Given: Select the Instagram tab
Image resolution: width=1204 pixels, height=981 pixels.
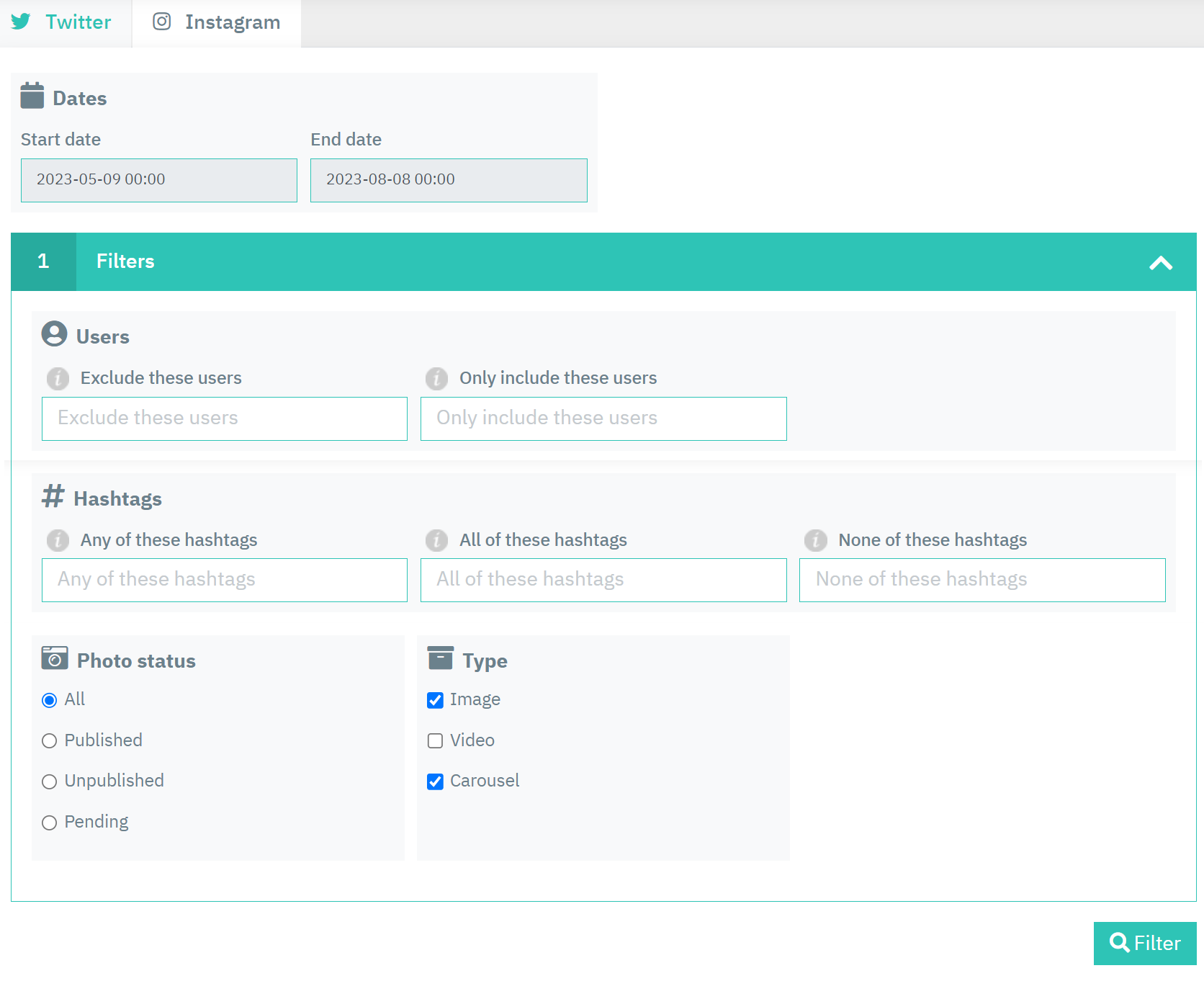Looking at the screenshot, I should (216, 23).
